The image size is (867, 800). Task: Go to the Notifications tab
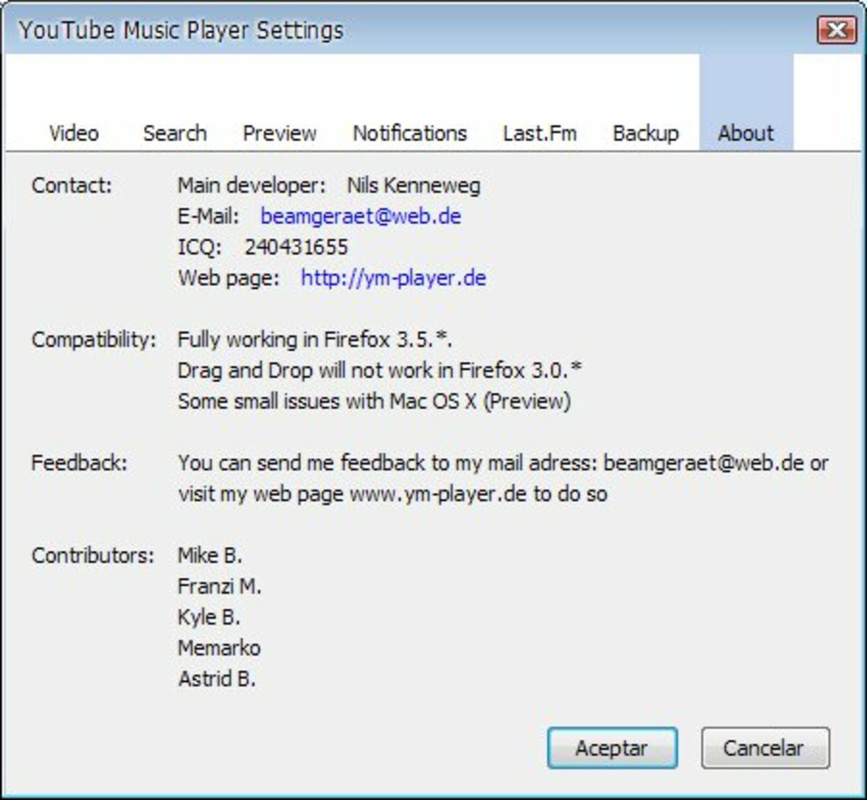coord(410,133)
